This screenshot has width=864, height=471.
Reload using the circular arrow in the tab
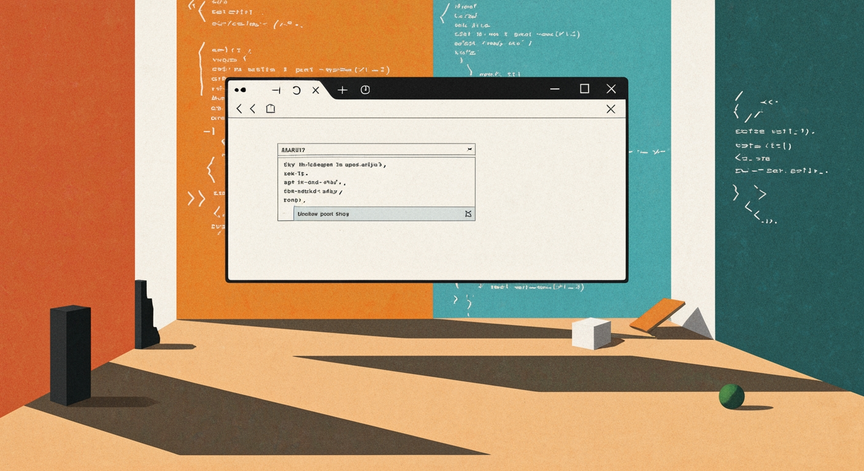point(296,90)
